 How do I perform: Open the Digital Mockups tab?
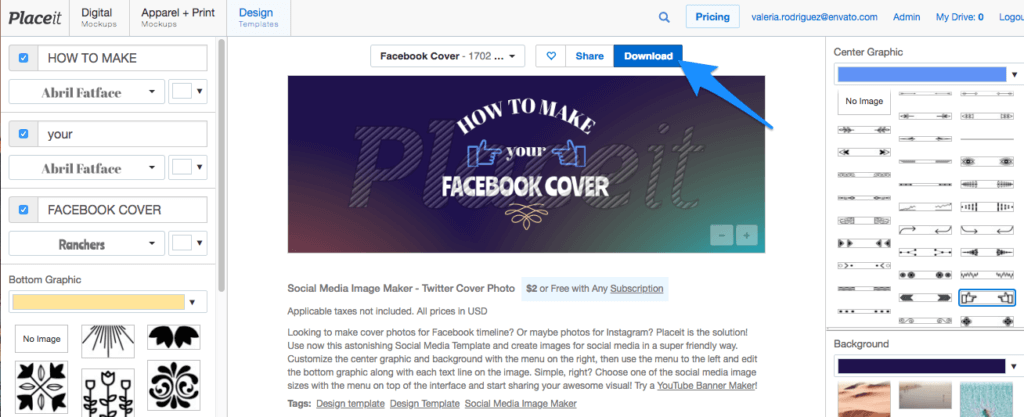click(99, 18)
